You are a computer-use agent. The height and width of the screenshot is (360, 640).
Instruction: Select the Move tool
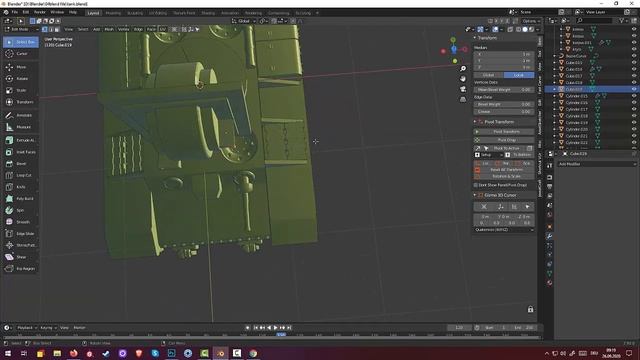[21, 67]
